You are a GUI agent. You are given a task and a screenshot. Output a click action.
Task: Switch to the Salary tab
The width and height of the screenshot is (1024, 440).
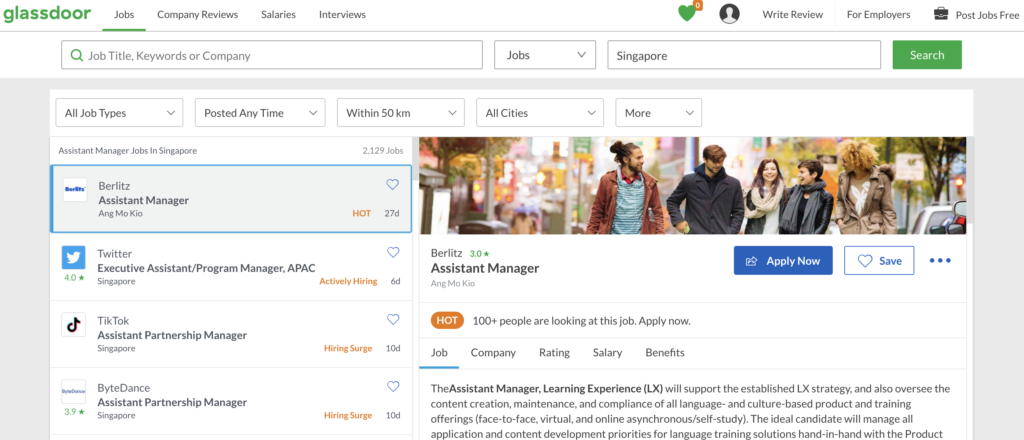(607, 353)
